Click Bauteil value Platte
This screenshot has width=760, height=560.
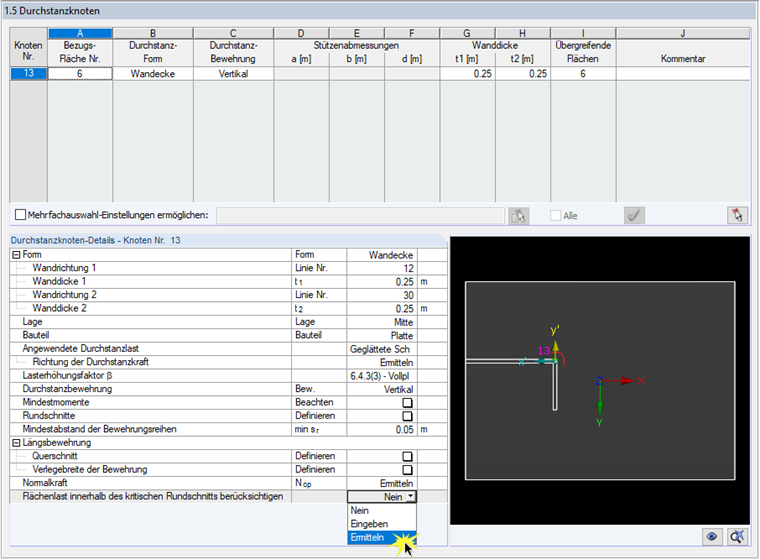tap(382, 336)
